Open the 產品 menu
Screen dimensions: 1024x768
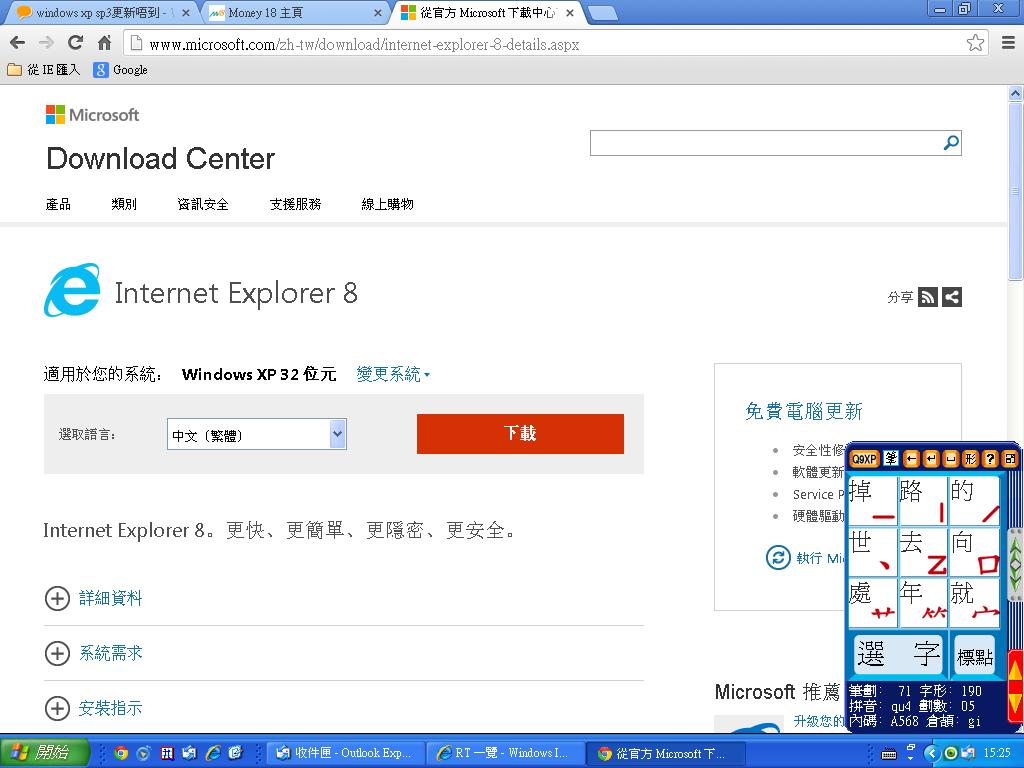pos(58,204)
